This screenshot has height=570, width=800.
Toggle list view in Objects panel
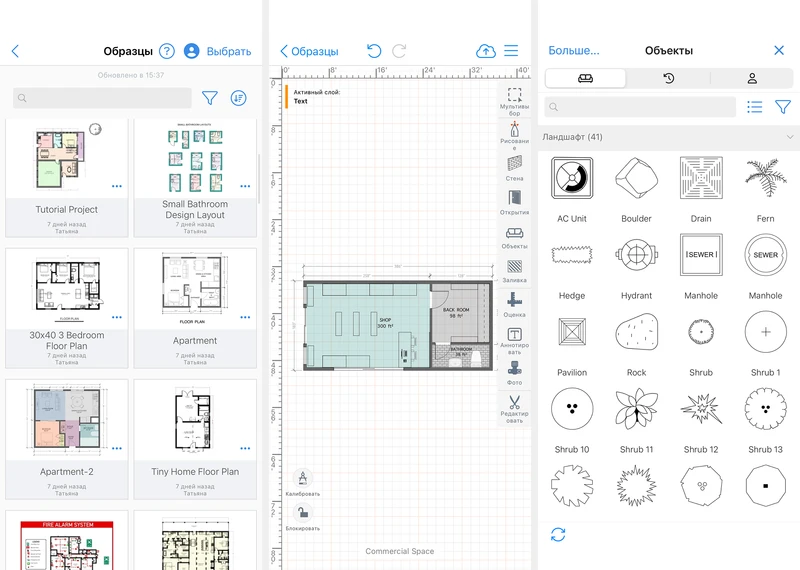tap(755, 107)
